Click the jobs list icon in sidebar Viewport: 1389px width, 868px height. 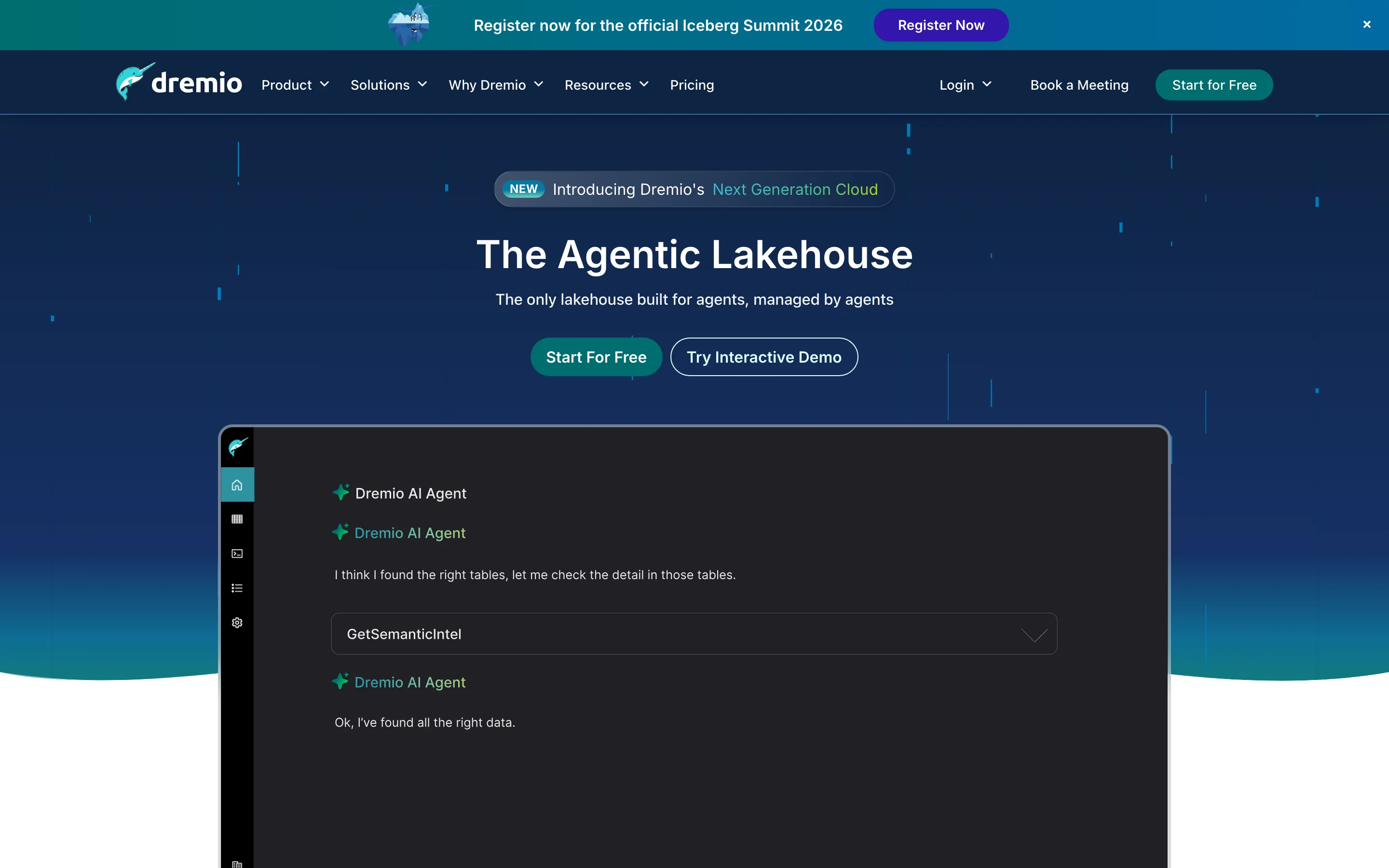(237, 588)
